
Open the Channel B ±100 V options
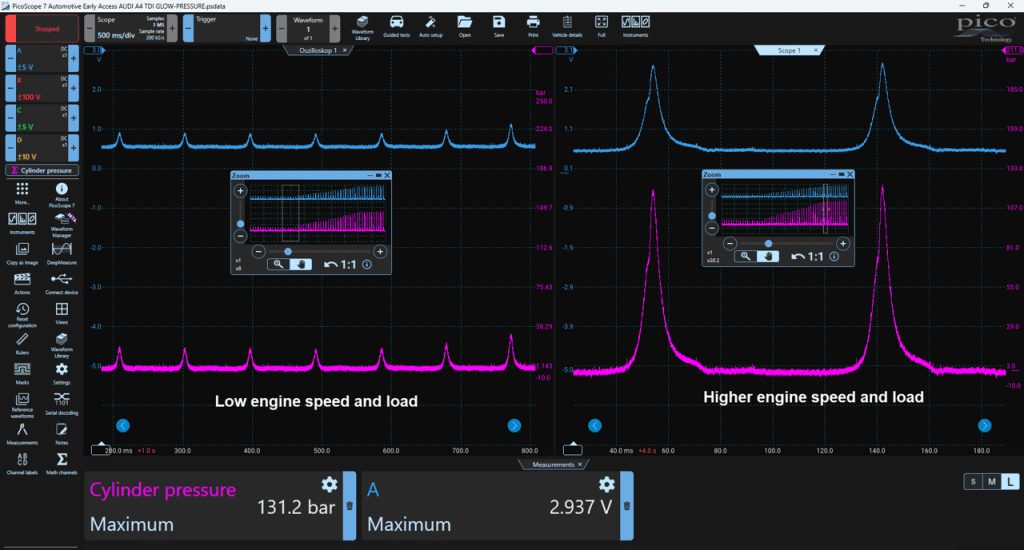click(x=42, y=88)
